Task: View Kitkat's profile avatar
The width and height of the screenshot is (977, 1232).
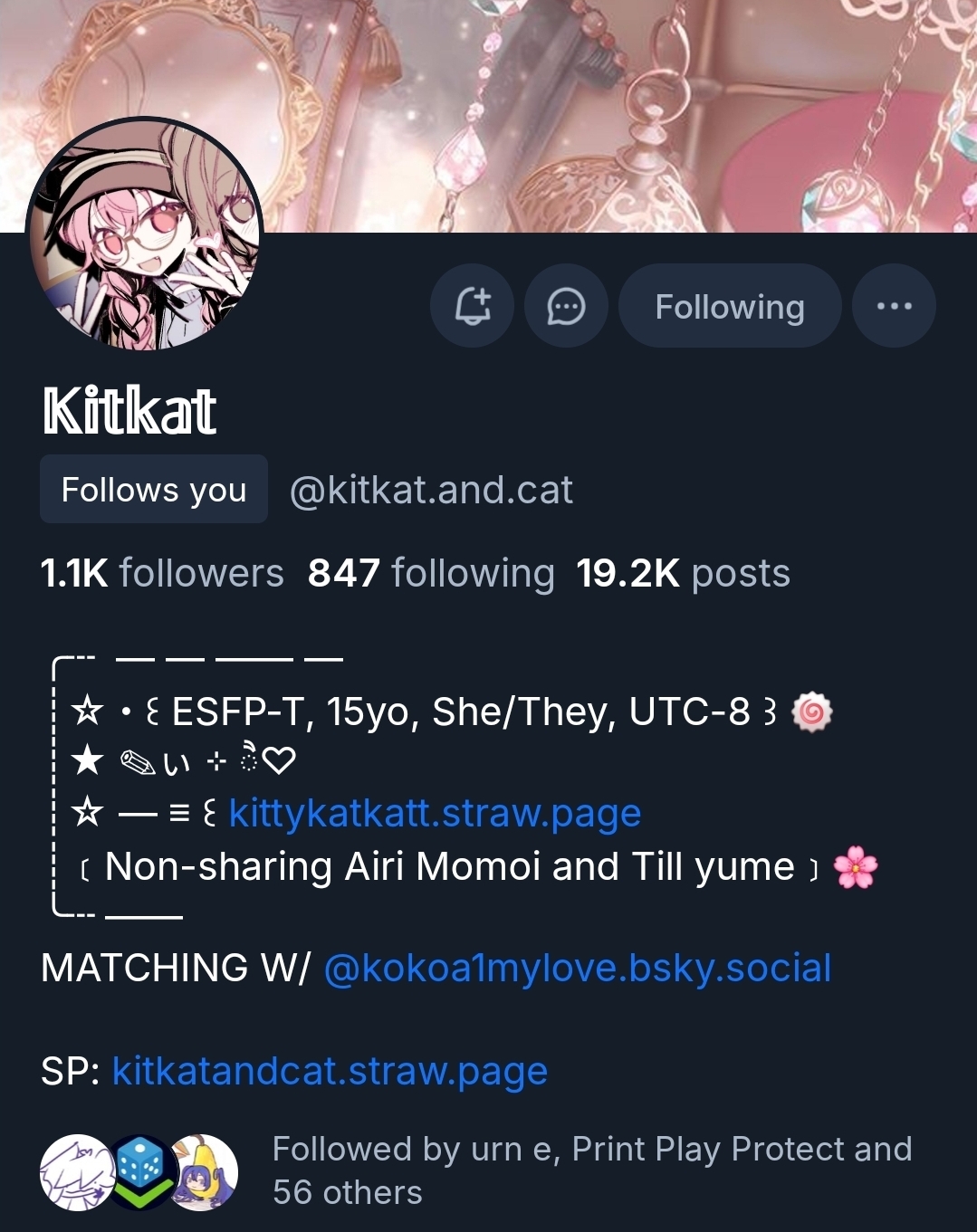Action: pos(145,234)
